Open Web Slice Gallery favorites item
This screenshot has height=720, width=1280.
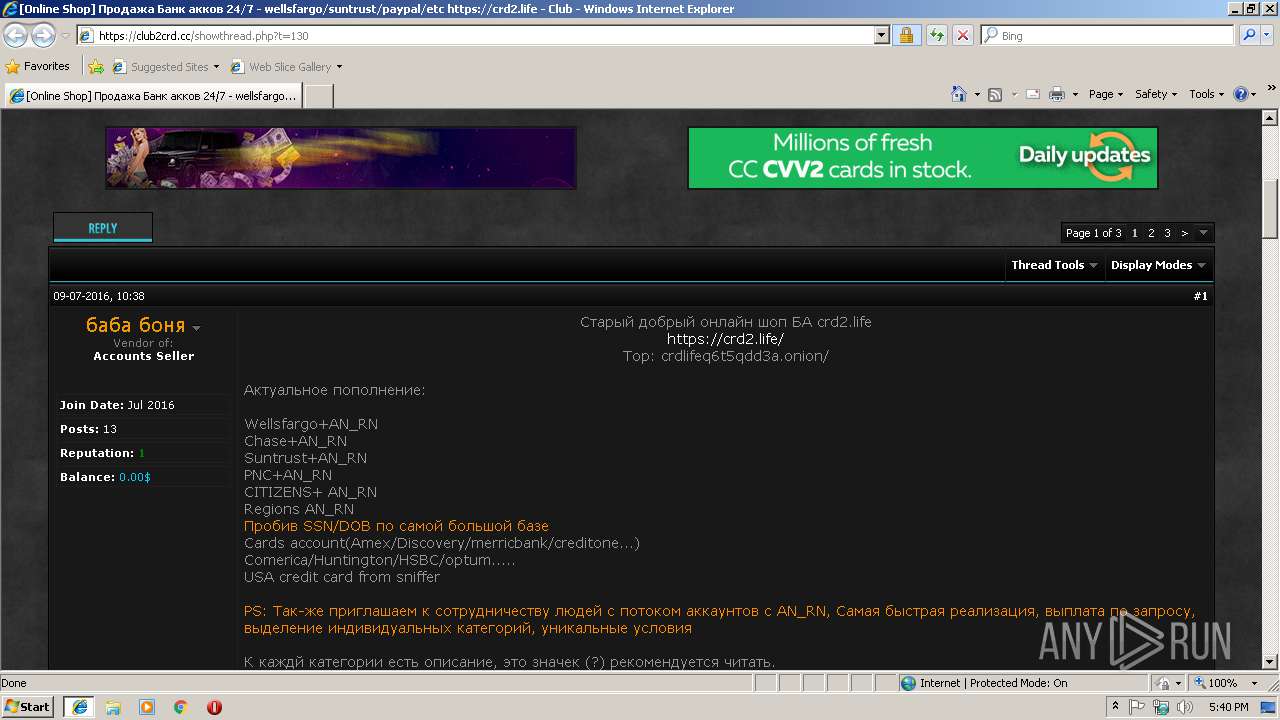click(x=286, y=67)
